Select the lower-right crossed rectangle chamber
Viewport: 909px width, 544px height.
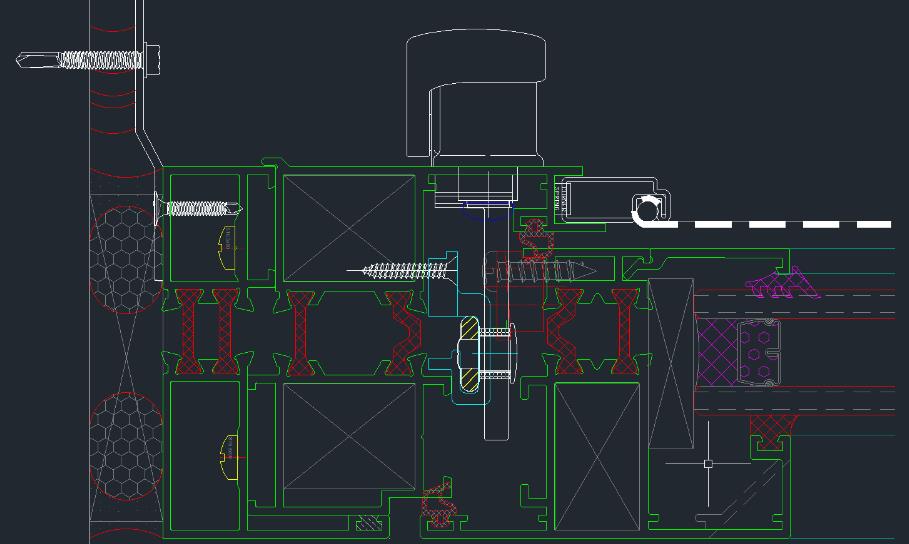point(597,456)
